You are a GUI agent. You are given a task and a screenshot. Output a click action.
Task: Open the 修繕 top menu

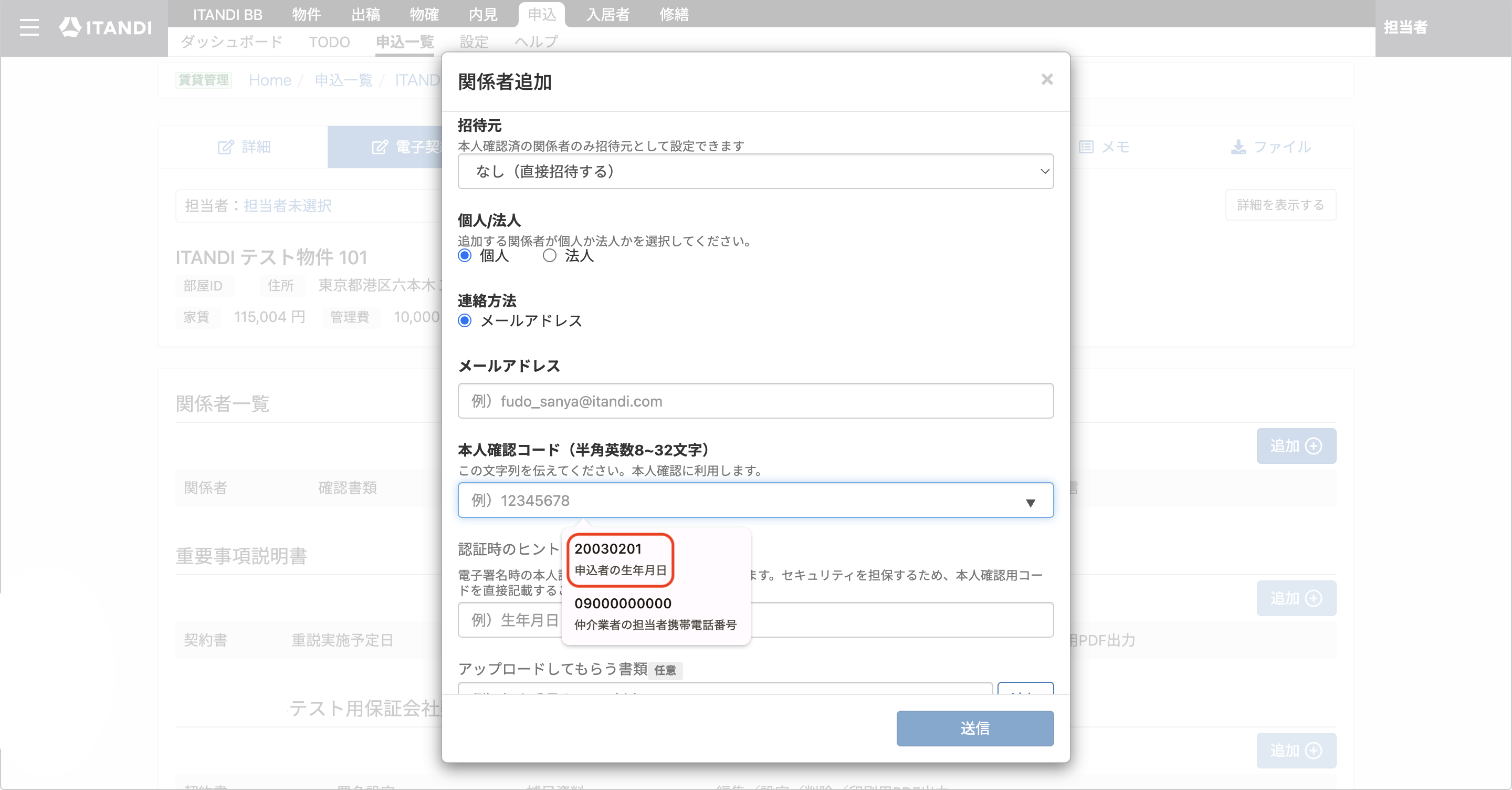click(674, 14)
